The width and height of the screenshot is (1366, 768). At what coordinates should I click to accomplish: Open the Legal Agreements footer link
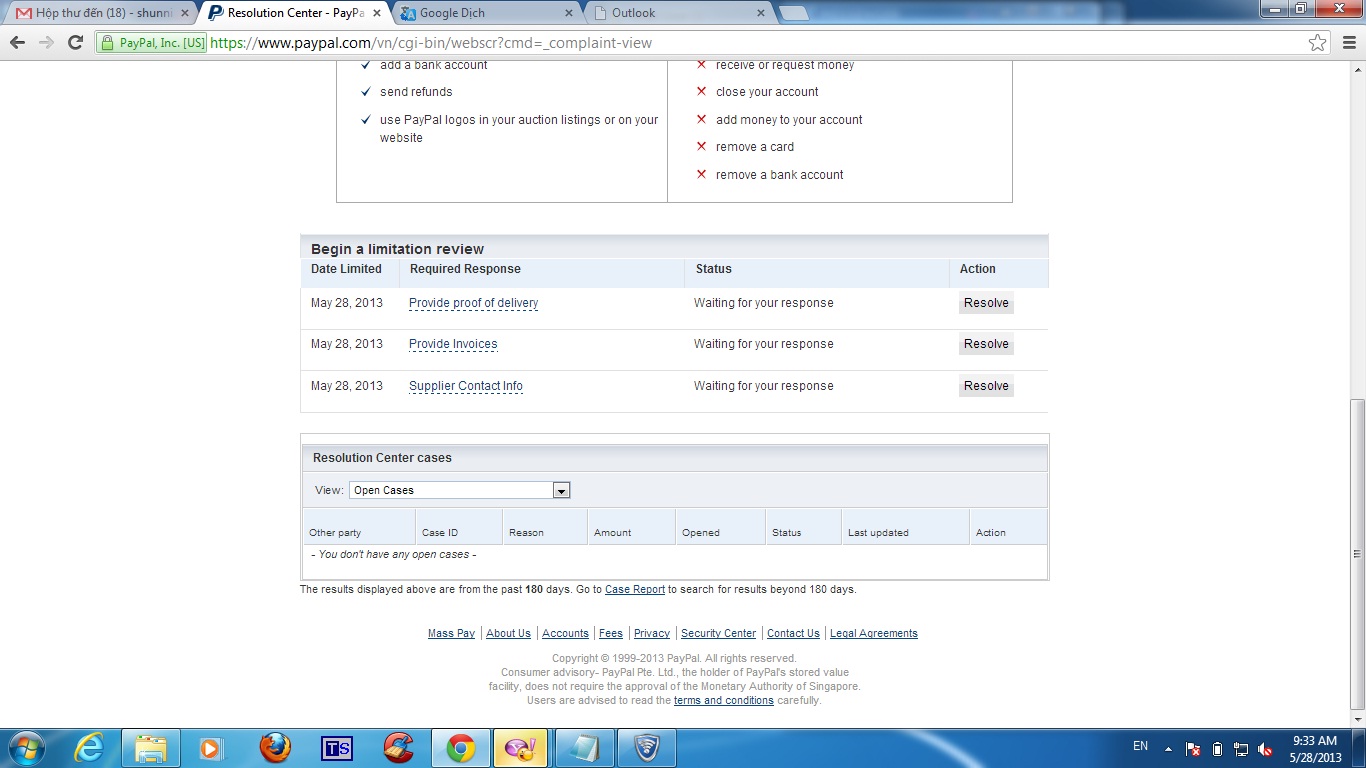click(874, 633)
